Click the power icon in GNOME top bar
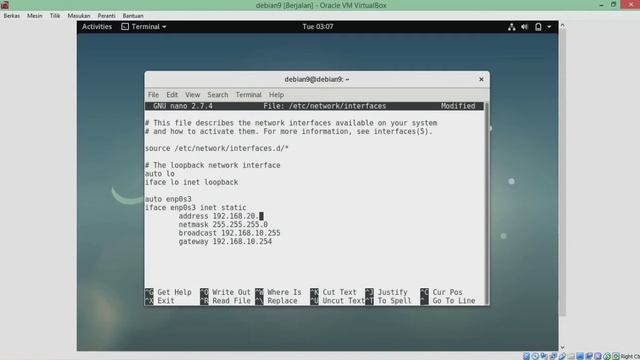The height and width of the screenshot is (360, 640). point(538,27)
